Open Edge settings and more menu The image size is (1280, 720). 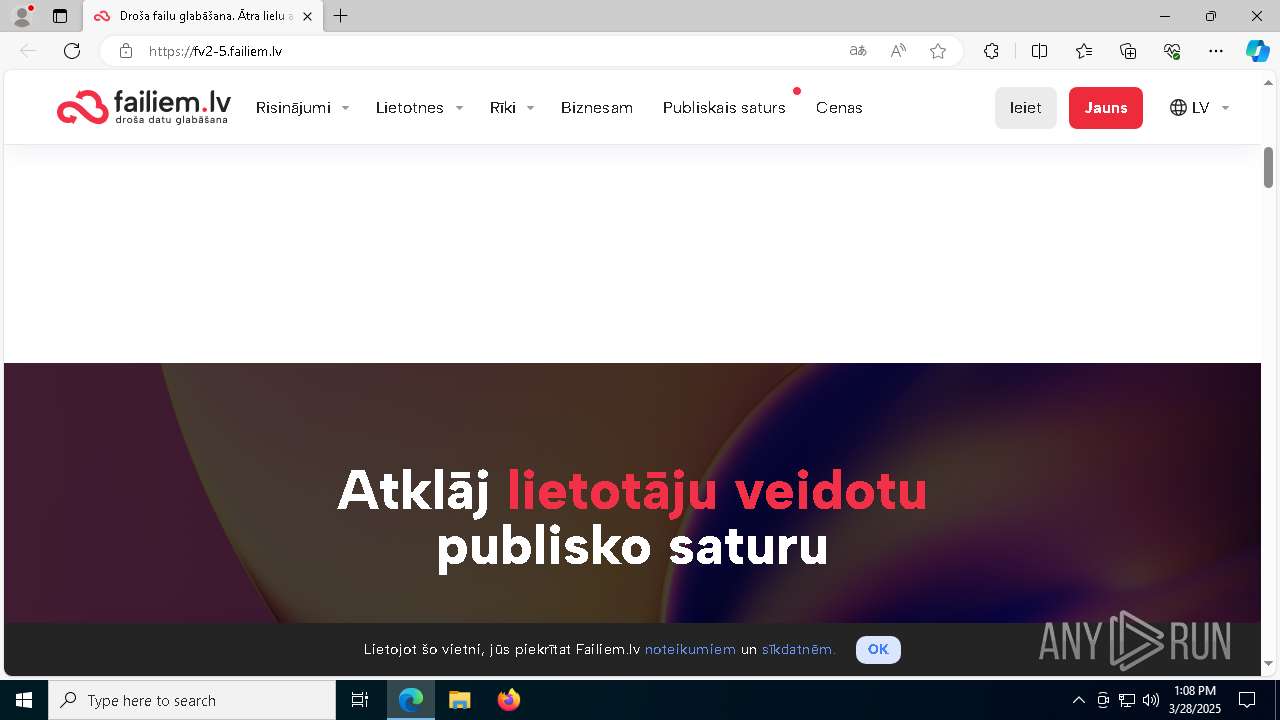tap(1216, 51)
